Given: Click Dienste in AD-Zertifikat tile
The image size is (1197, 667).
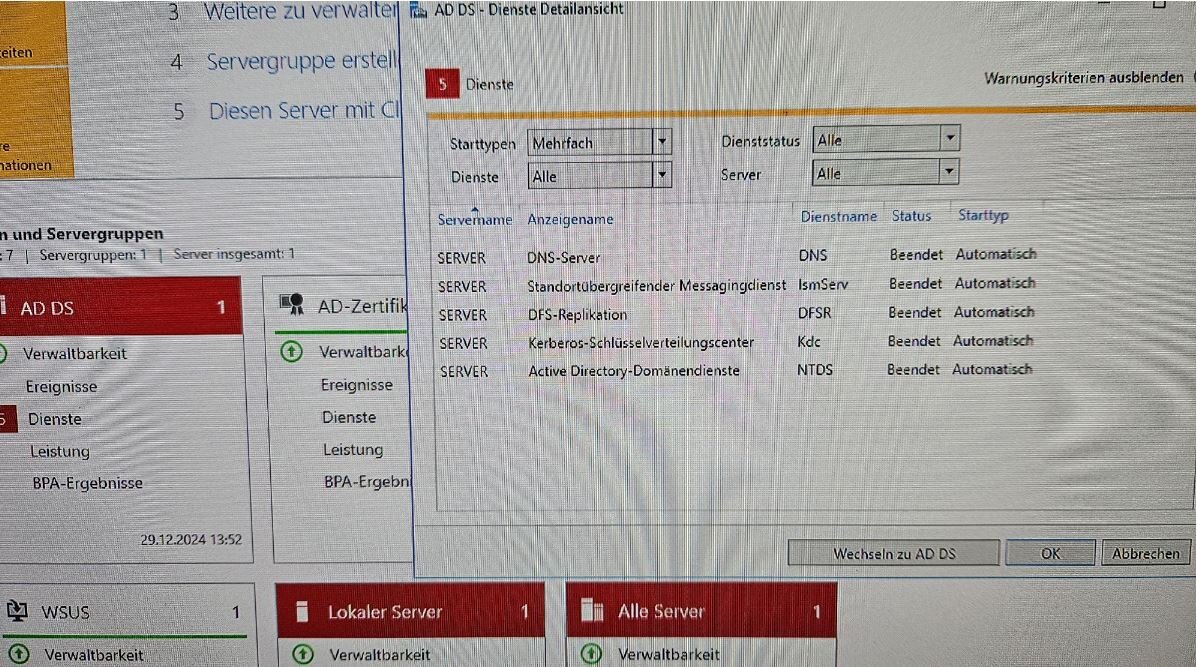Looking at the screenshot, I should coord(349,417).
